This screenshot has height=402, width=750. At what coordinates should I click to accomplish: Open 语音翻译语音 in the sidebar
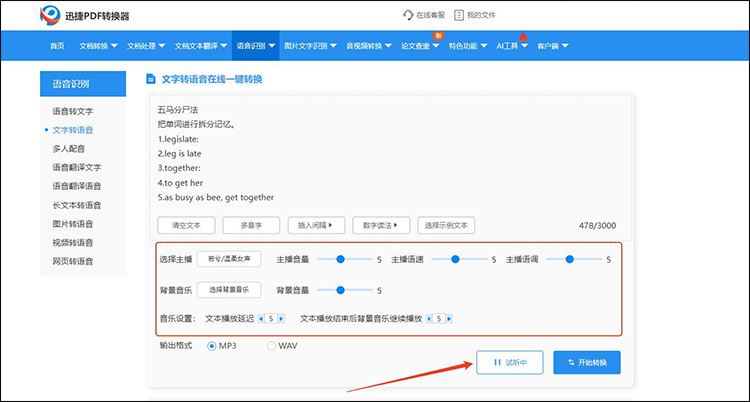pos(77,186)
